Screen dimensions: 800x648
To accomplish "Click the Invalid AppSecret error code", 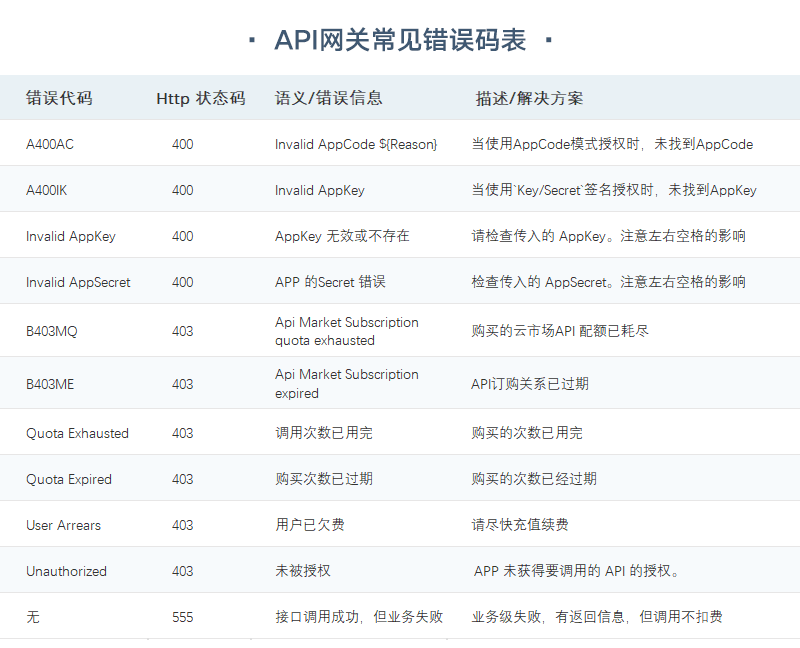I will click(78, 282).
